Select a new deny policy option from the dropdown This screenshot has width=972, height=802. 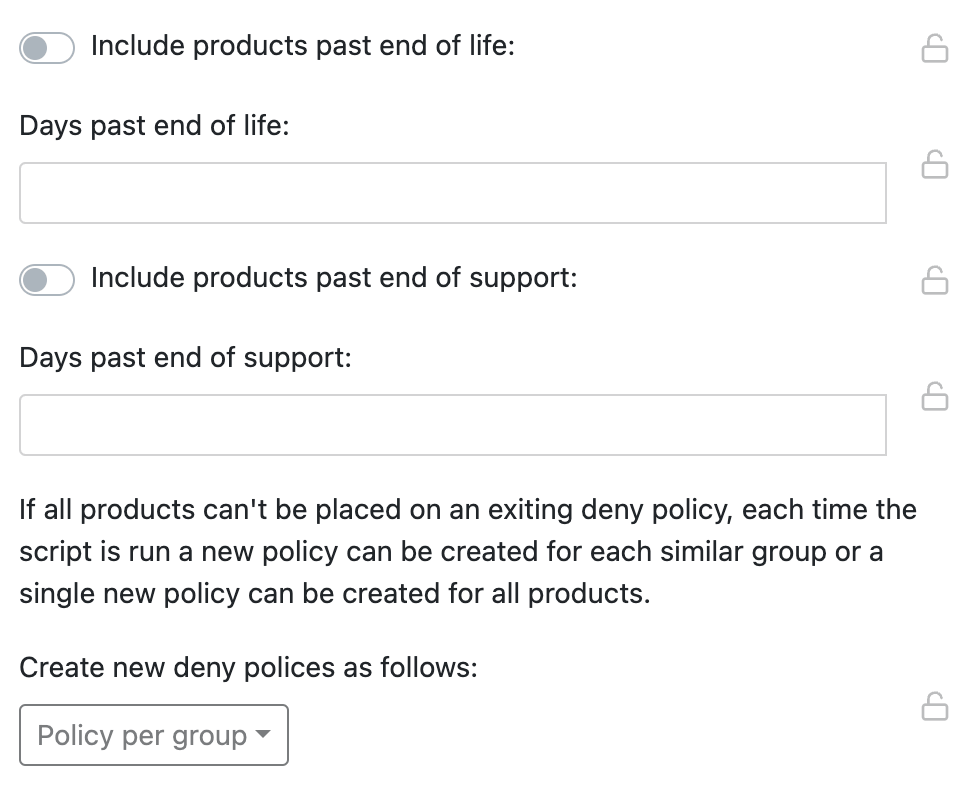coord(153,735)
